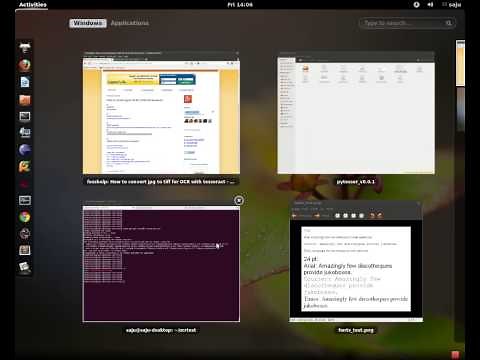Open the clock menu in top bar
The height and width of the screenshot is (360, 480).
[240, 5]
